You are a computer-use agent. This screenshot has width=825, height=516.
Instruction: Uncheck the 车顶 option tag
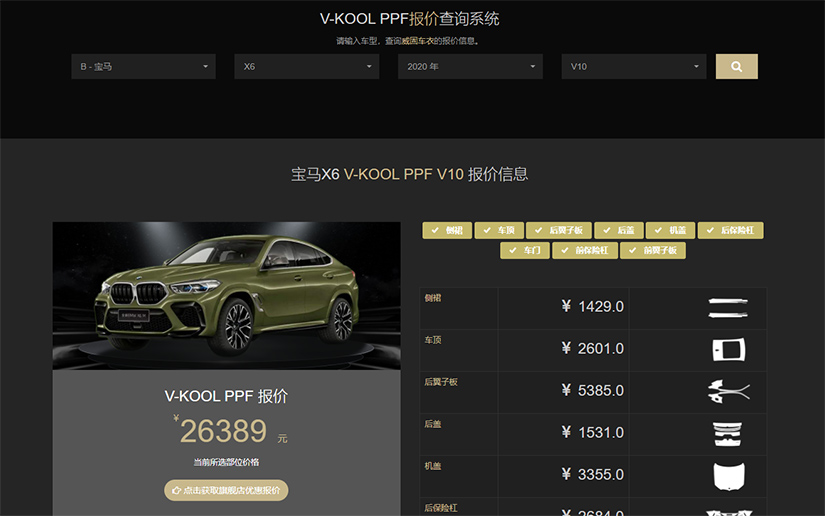tap(499, 230)
